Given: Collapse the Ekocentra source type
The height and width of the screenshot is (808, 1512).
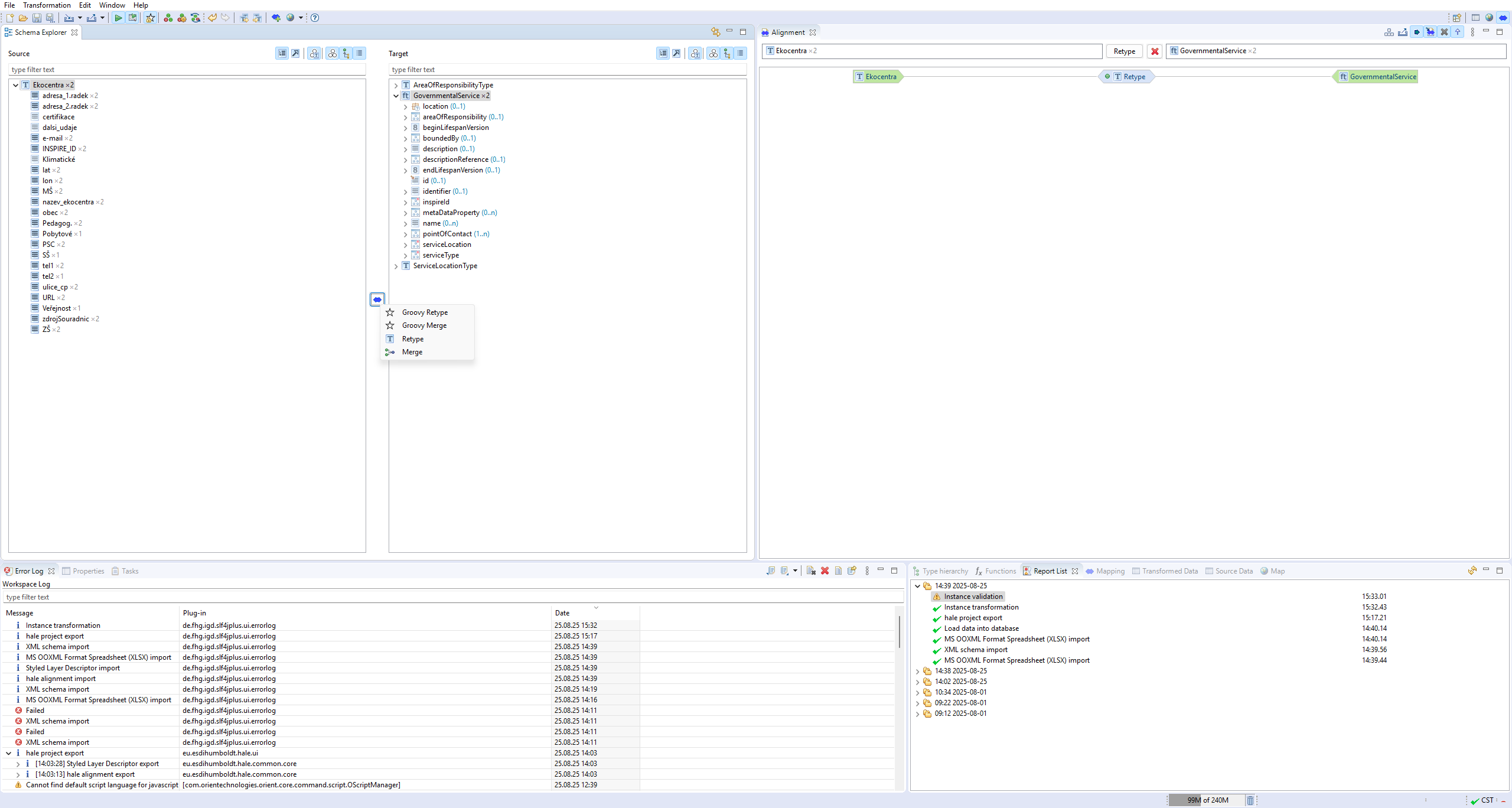Looking at the screenshot, I should click(x=15, y=85).
